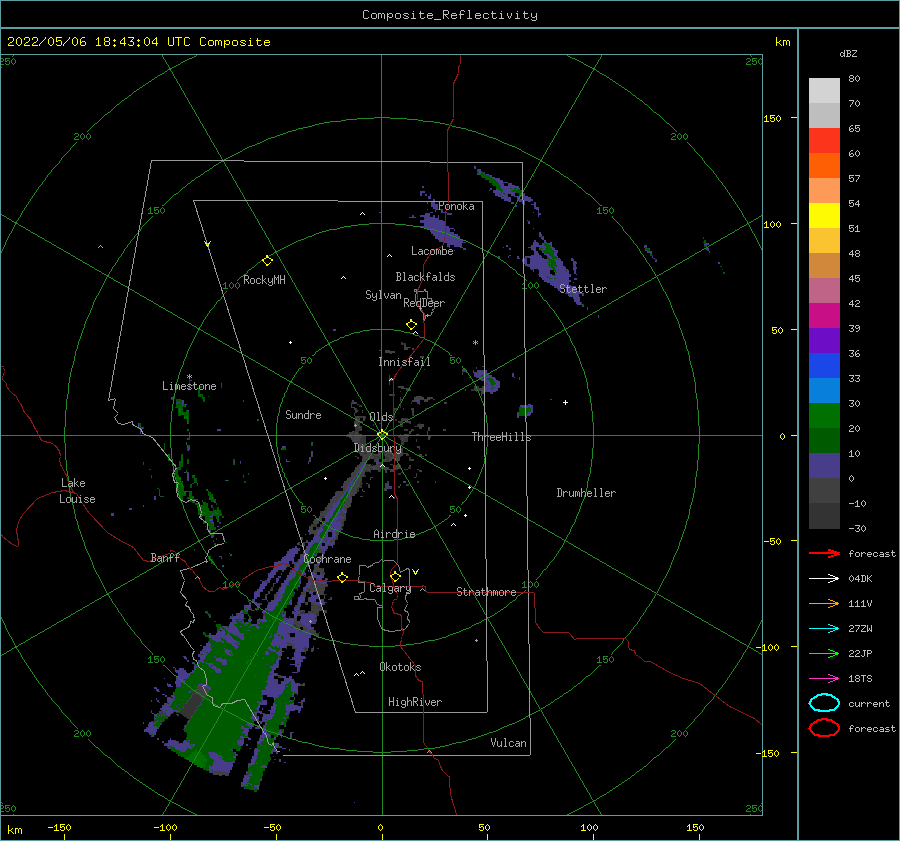The width and height of the screenshot is (900, 841).
Task: Click the Limestone label
Action: pos(189,386)
